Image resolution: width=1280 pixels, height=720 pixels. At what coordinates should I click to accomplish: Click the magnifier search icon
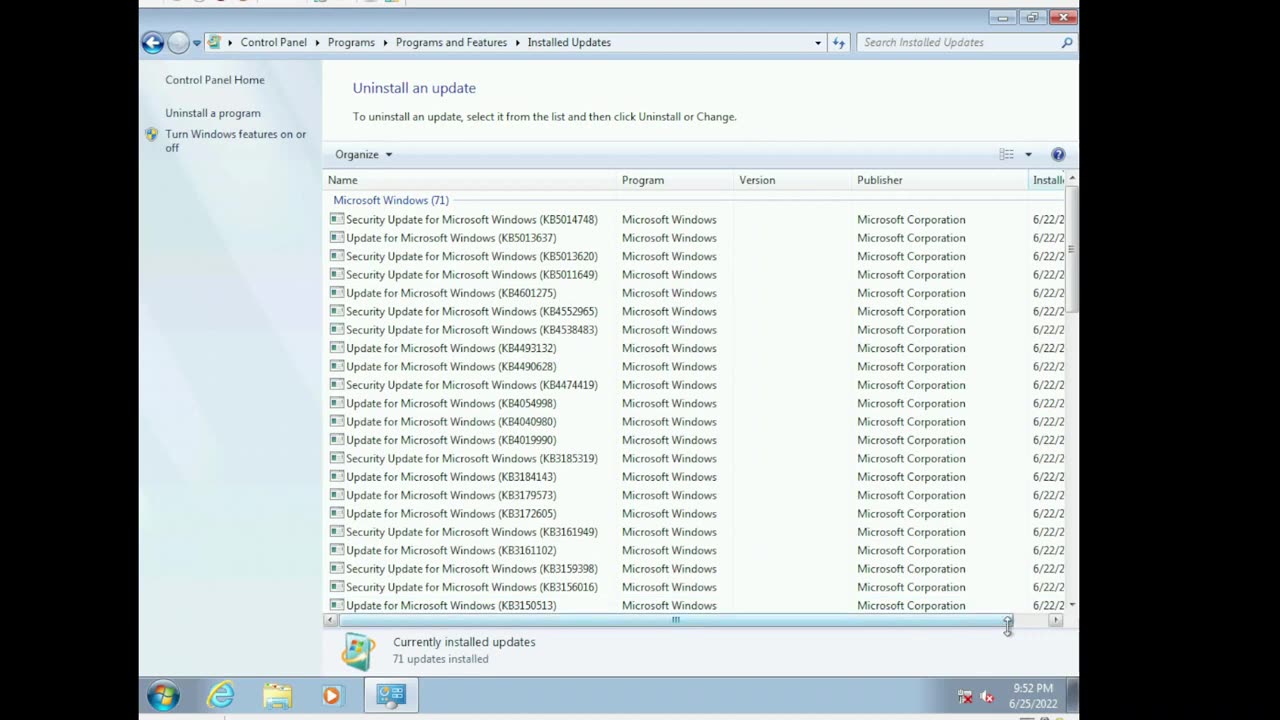(1067, 43)
